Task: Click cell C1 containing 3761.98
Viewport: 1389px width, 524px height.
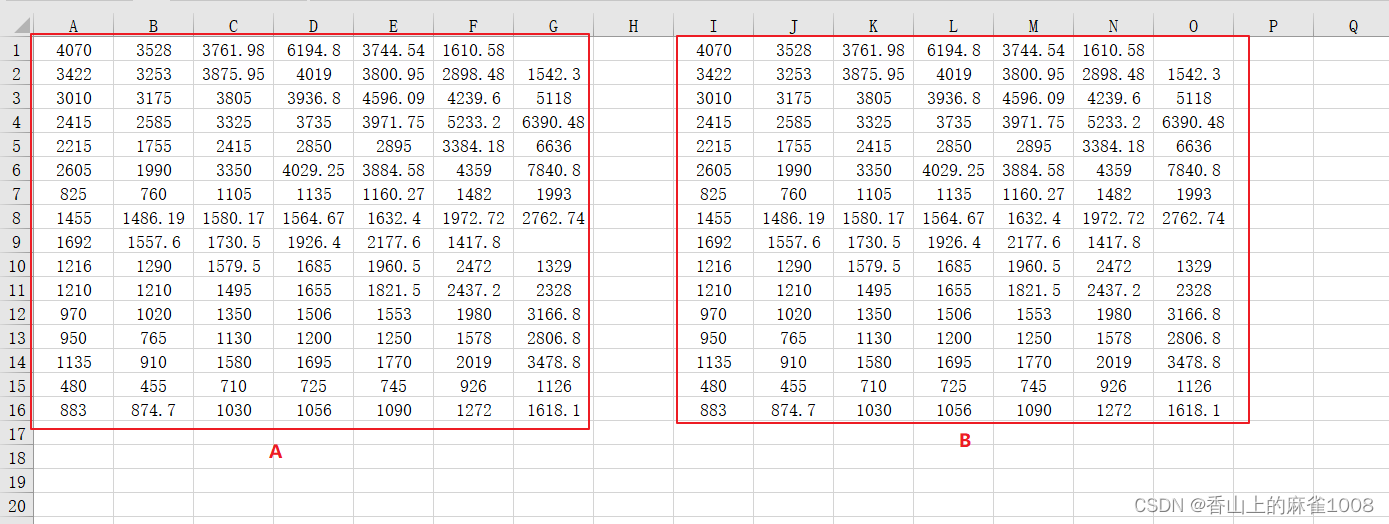Action: coord(234,50)
